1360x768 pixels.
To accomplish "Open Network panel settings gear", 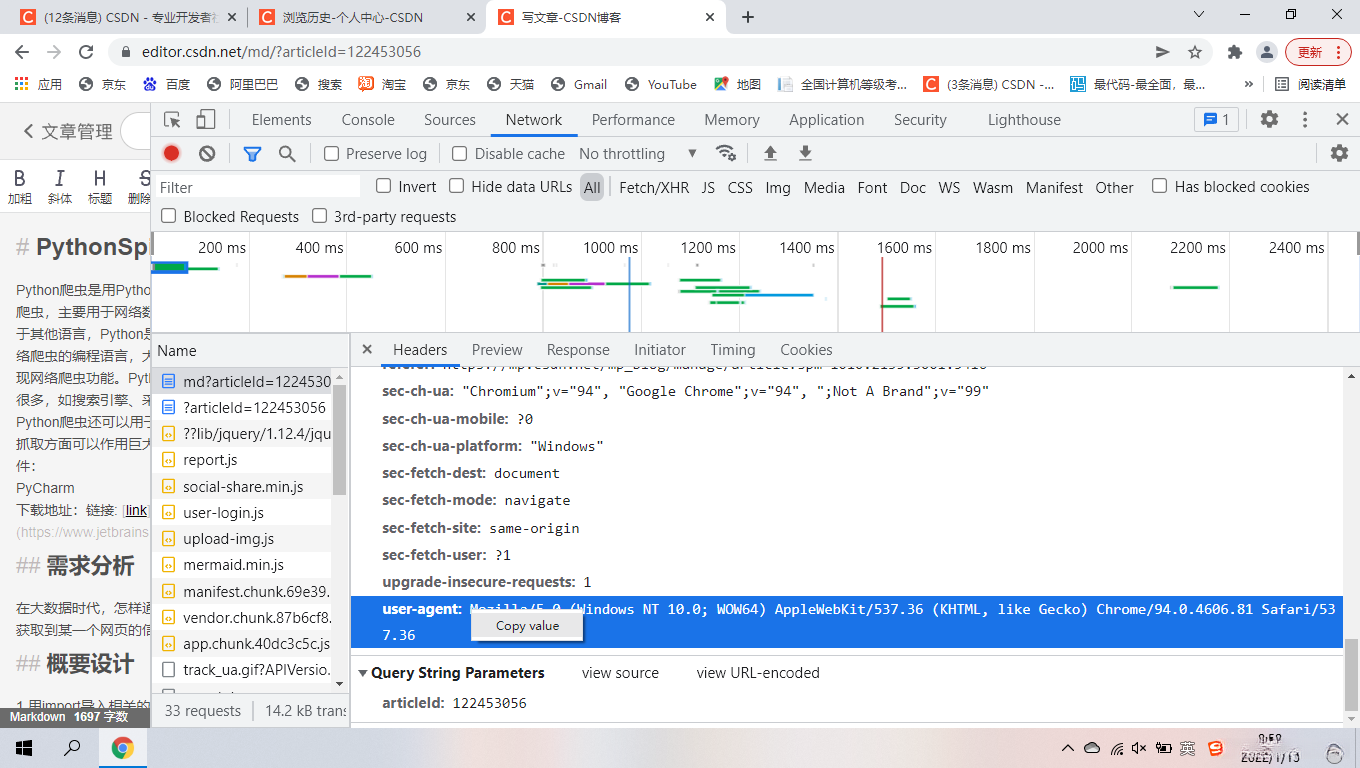I will tap(1339, 153).
